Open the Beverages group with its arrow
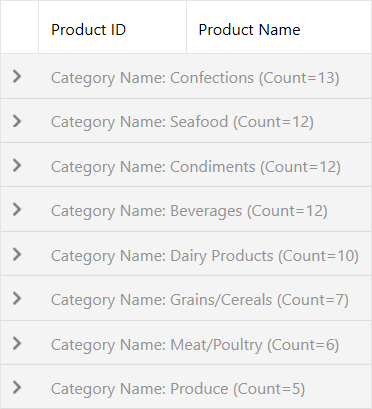372x409 pixels. [17, 209]
